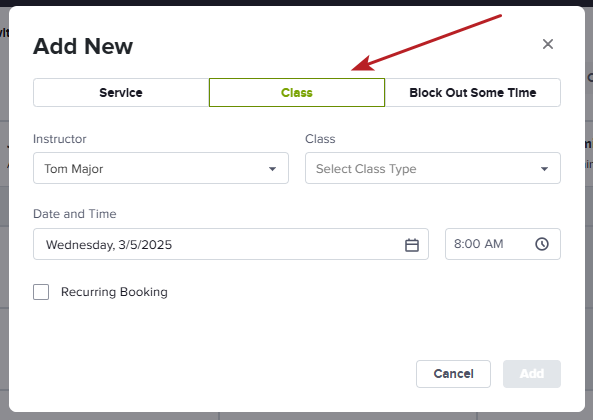
Task: Expand Instructor dropdown using its arrow
Action: pyautogui.click(x=272, y=169)
